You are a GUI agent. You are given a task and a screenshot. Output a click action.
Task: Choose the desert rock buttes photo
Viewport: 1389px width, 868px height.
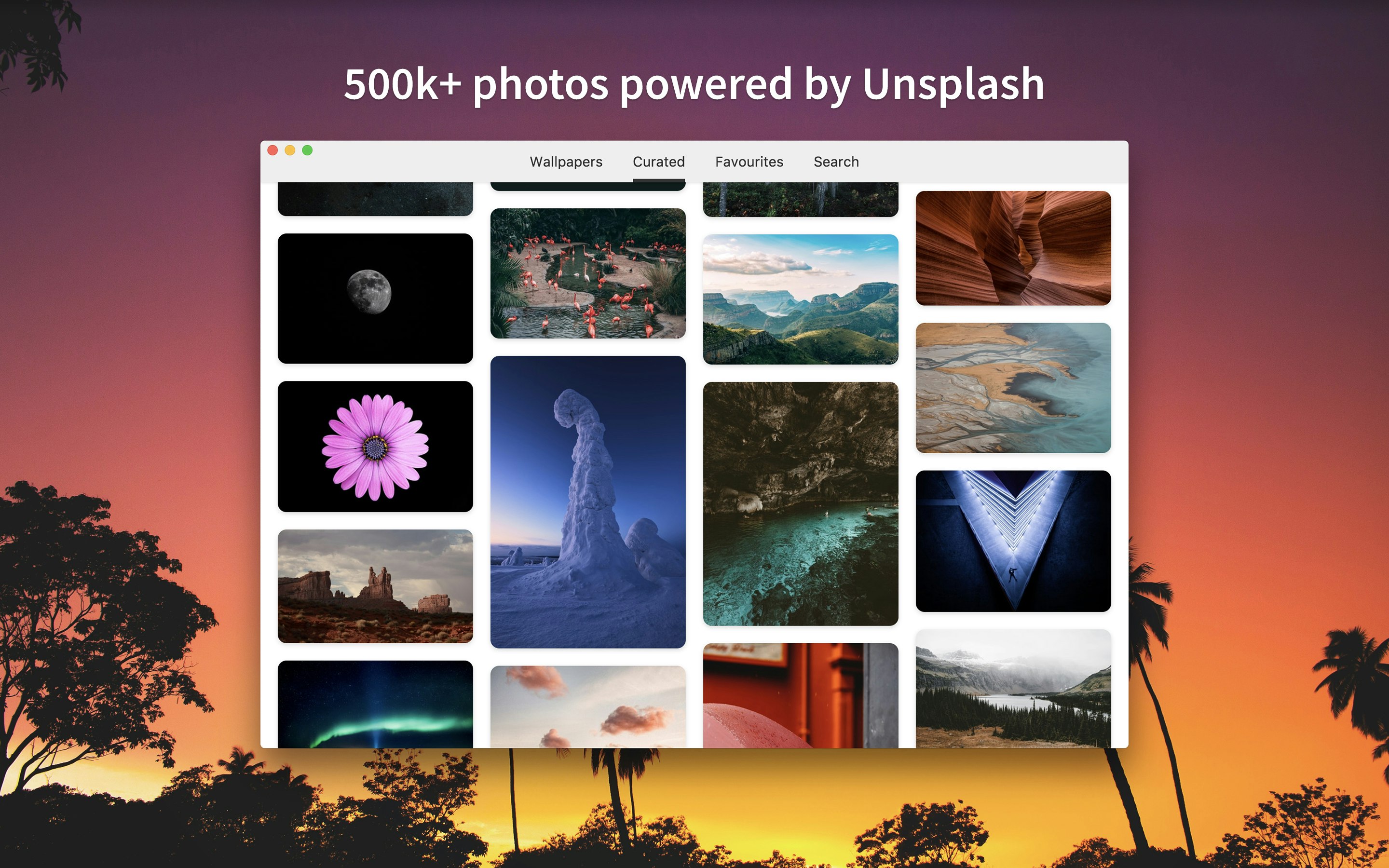[x=375, y=586]
